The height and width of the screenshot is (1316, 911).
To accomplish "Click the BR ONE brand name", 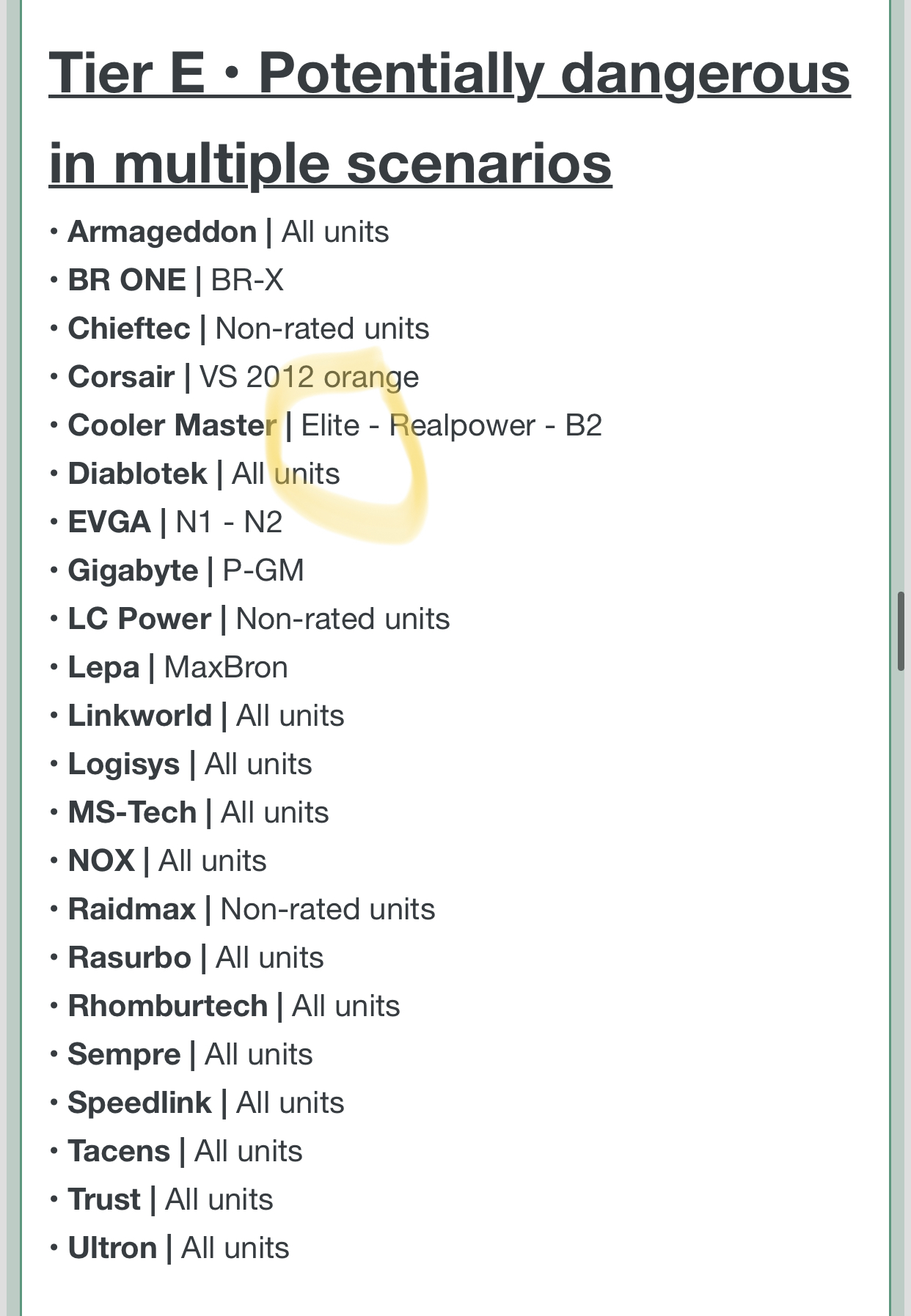I will 126,281.
